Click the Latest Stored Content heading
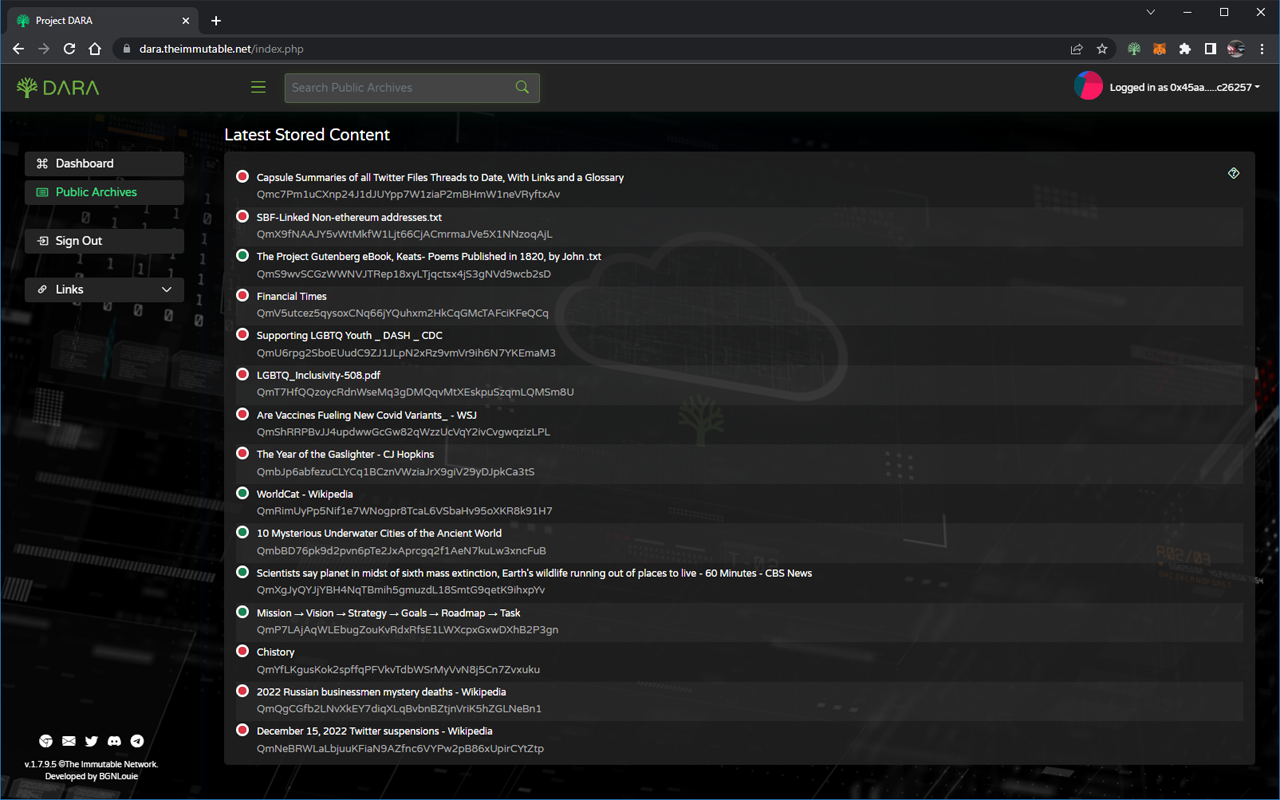1280x800 pixels. click(307, 135)
